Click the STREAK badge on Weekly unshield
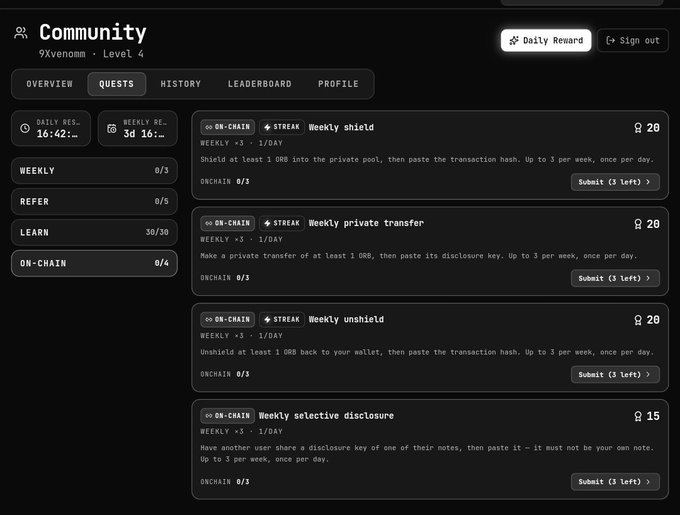 point(282,319)
